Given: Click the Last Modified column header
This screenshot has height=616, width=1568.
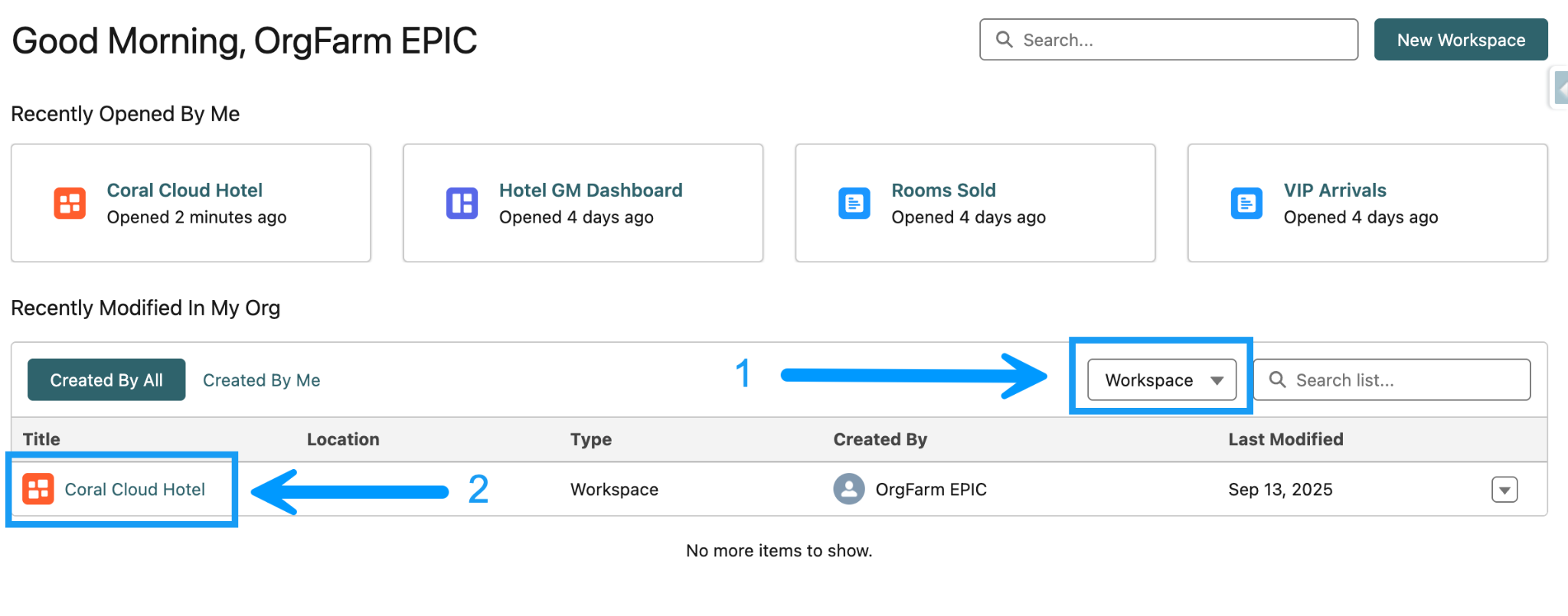Looking at the screenshot, I should [1285, 439].
